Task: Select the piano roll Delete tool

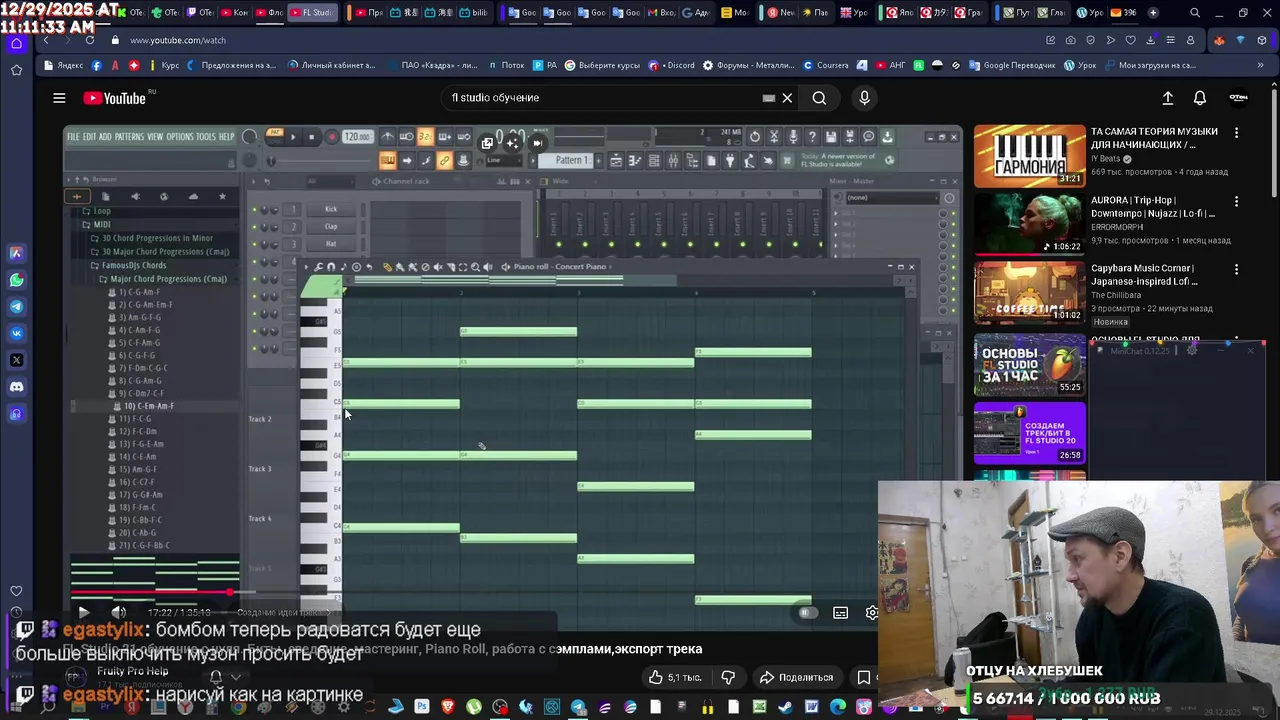Action: (425, 267)
